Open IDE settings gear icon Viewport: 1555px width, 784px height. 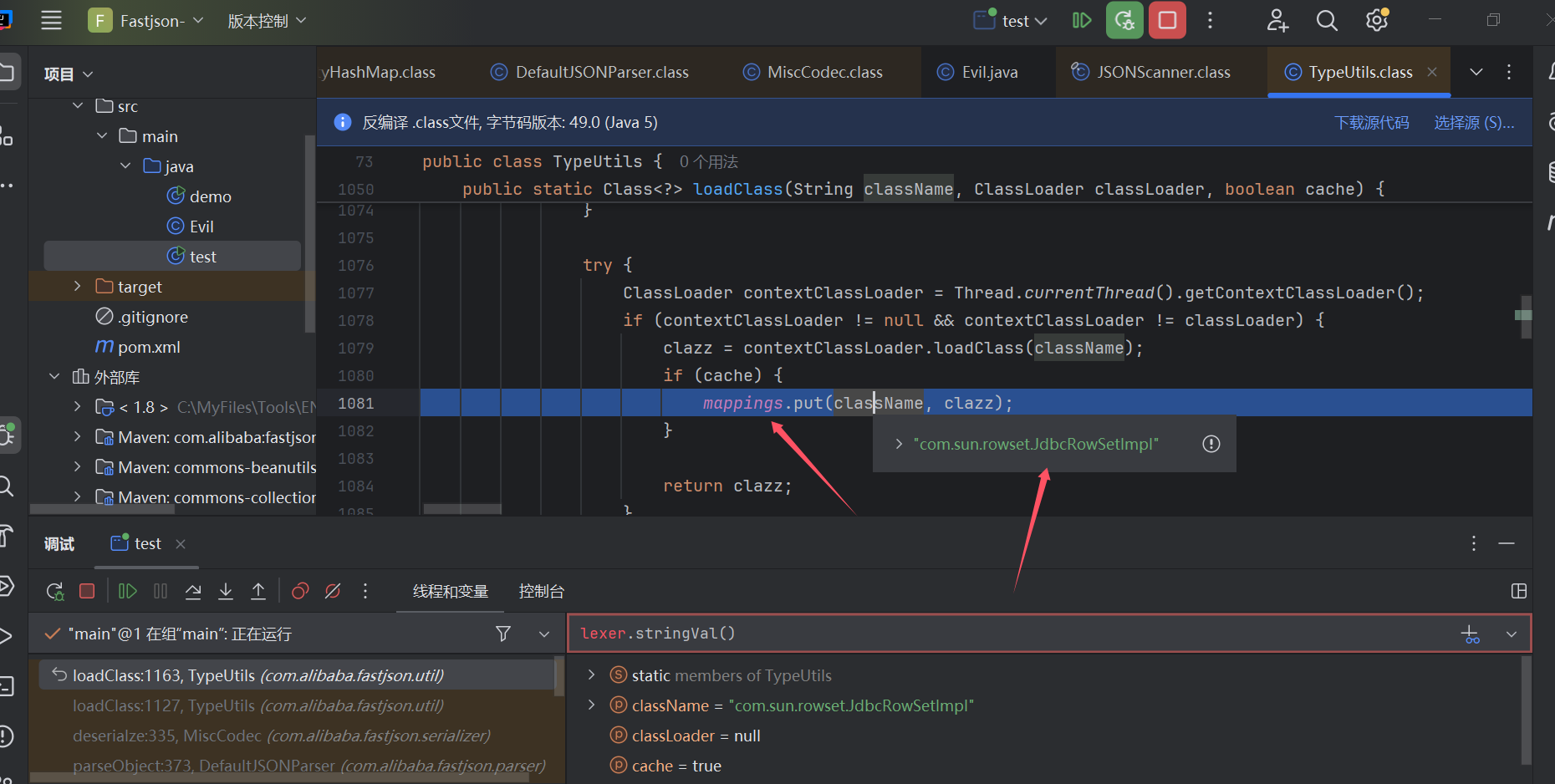(x=1377, y=21)
